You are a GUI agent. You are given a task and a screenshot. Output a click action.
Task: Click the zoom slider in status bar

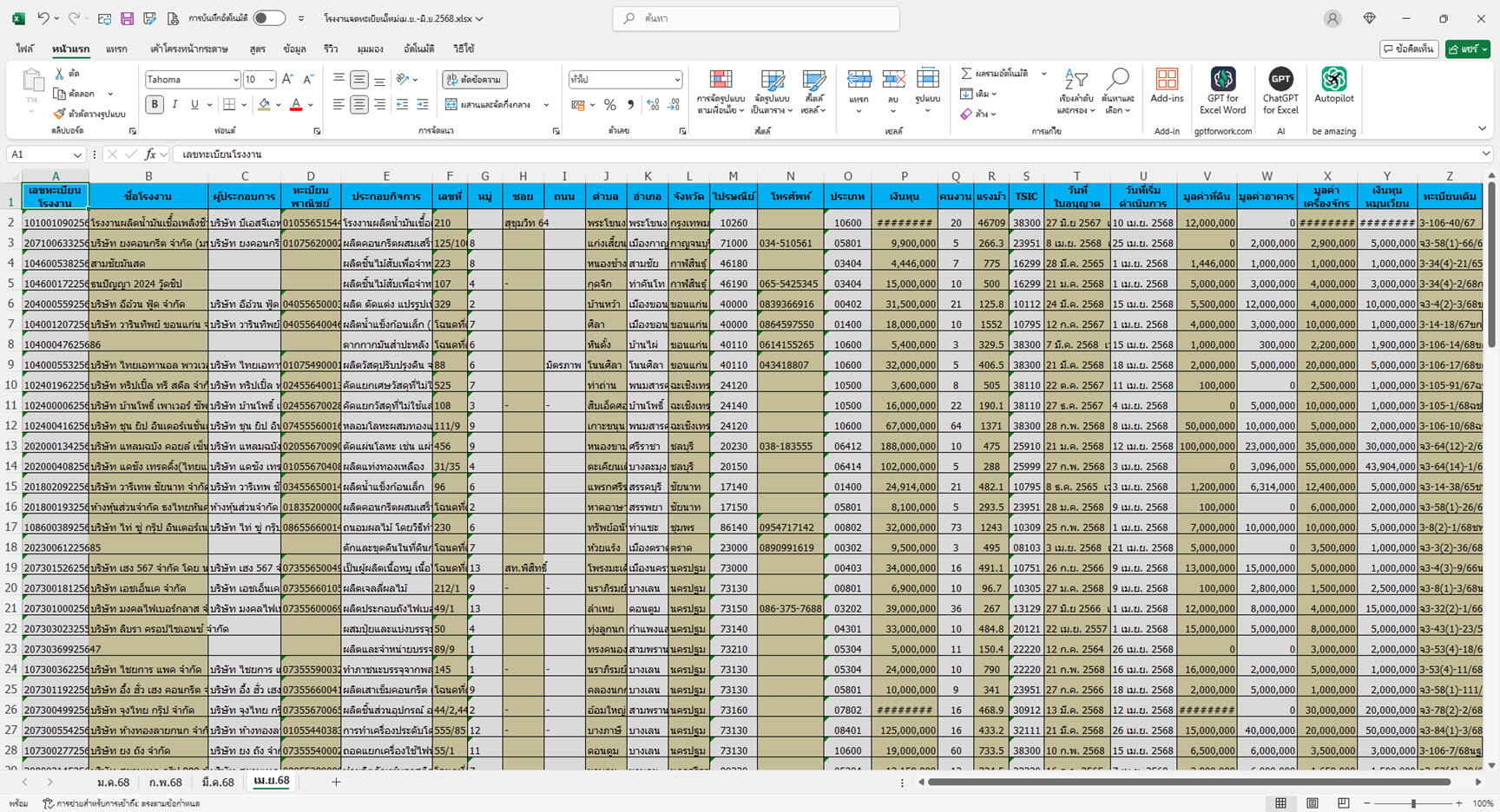click(1413, 803)
